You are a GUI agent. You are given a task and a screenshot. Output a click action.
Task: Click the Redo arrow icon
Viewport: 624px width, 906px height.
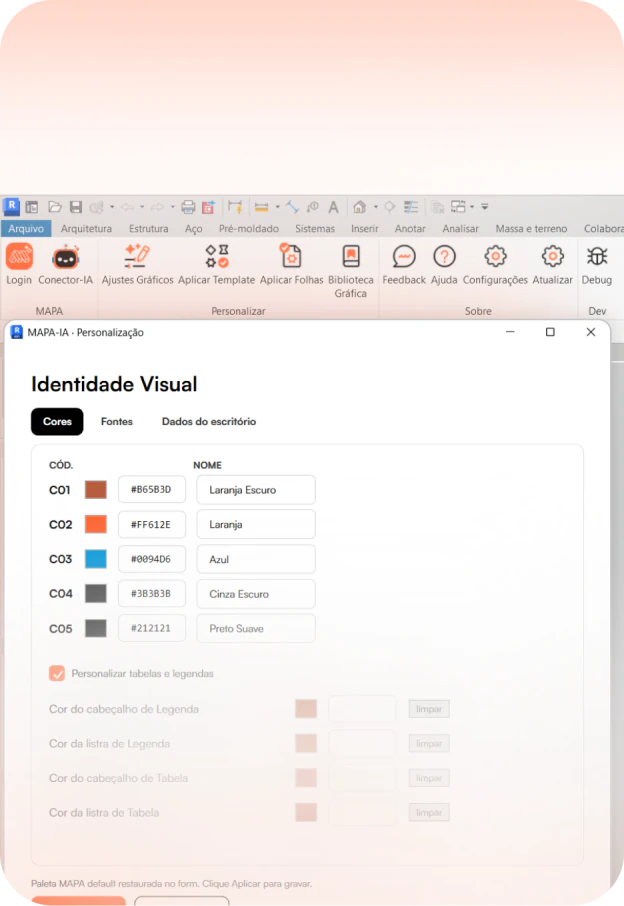tap(157, 207)
